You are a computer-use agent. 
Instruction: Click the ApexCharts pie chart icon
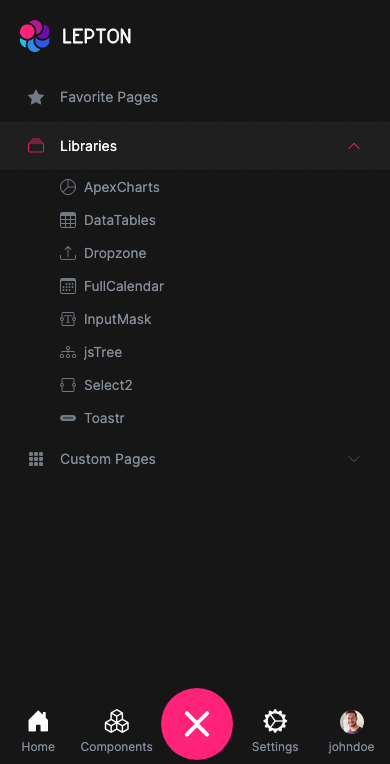pyautogui.click(x=68, y=187)
